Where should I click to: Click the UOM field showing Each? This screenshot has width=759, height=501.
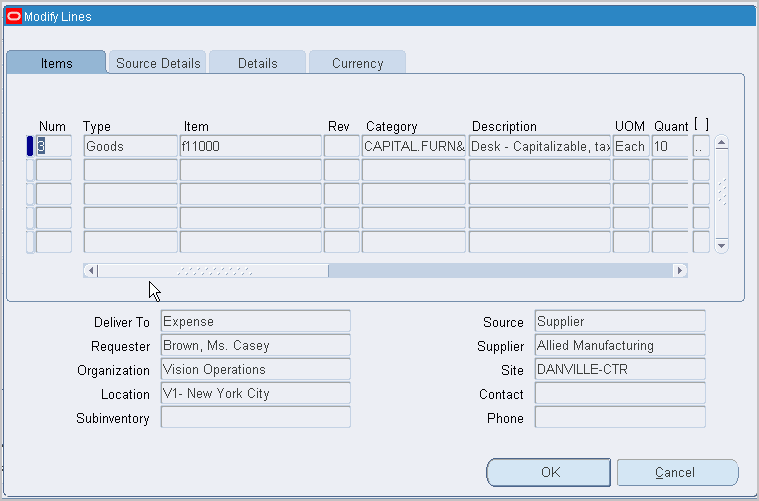coord(631,146)
